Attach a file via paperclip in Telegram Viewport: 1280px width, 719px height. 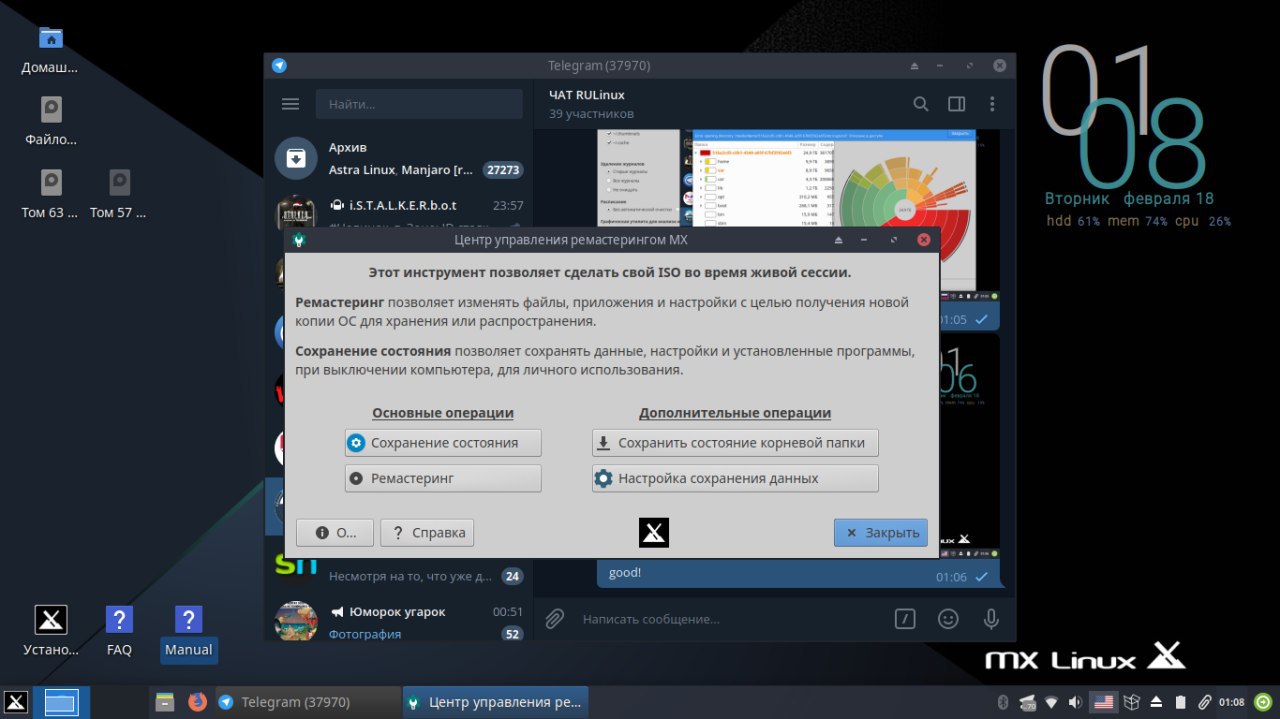point(554,619)
